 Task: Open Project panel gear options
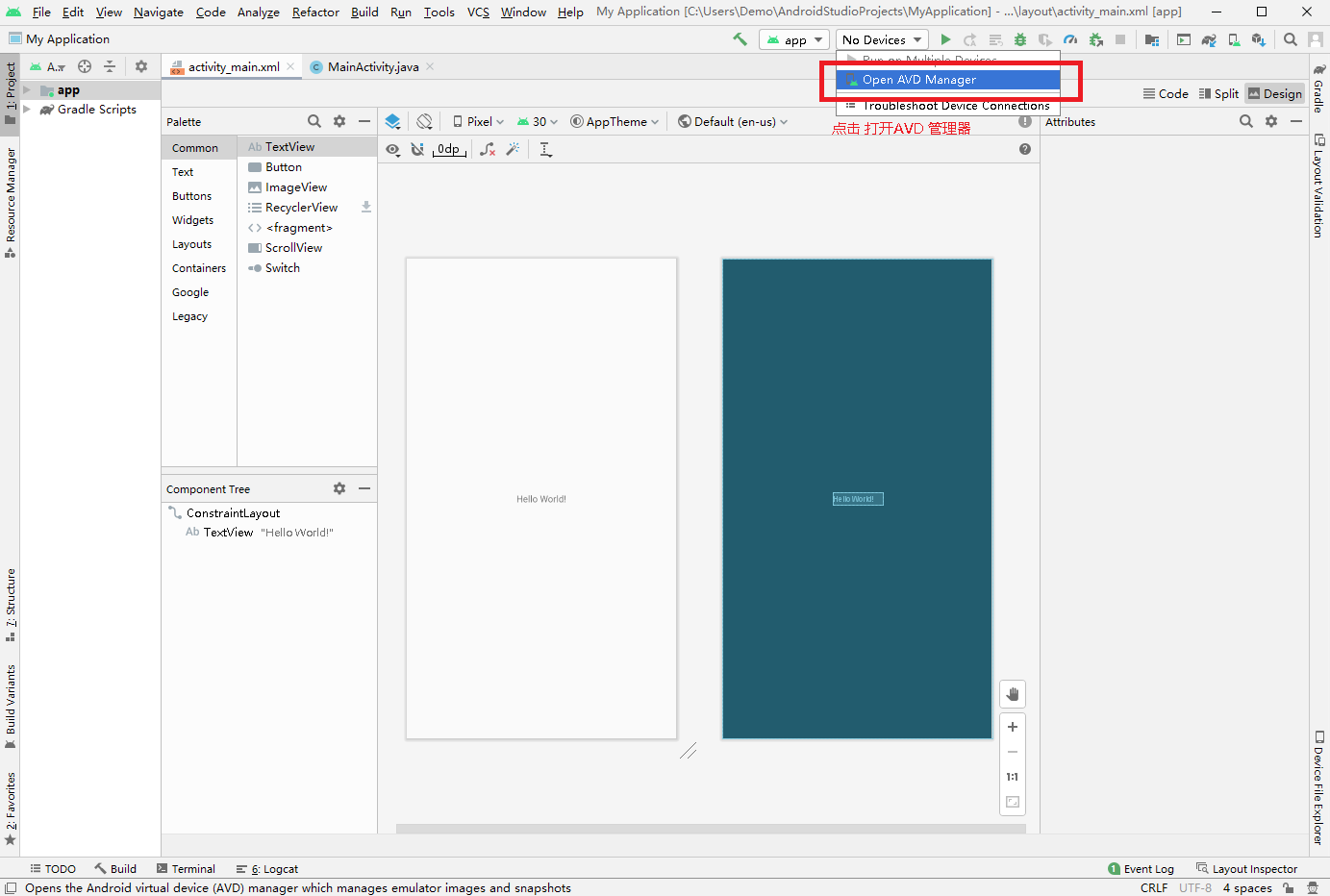click(x=141, y=66)
